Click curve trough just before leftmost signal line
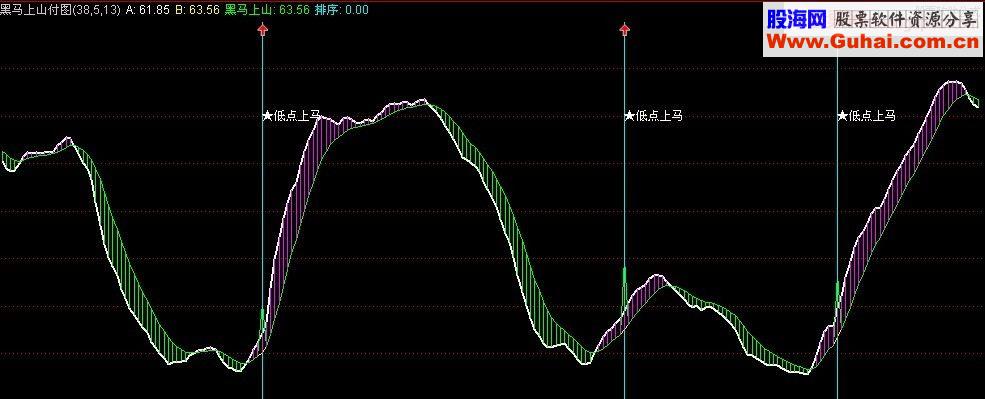 [x=239, y=370]
